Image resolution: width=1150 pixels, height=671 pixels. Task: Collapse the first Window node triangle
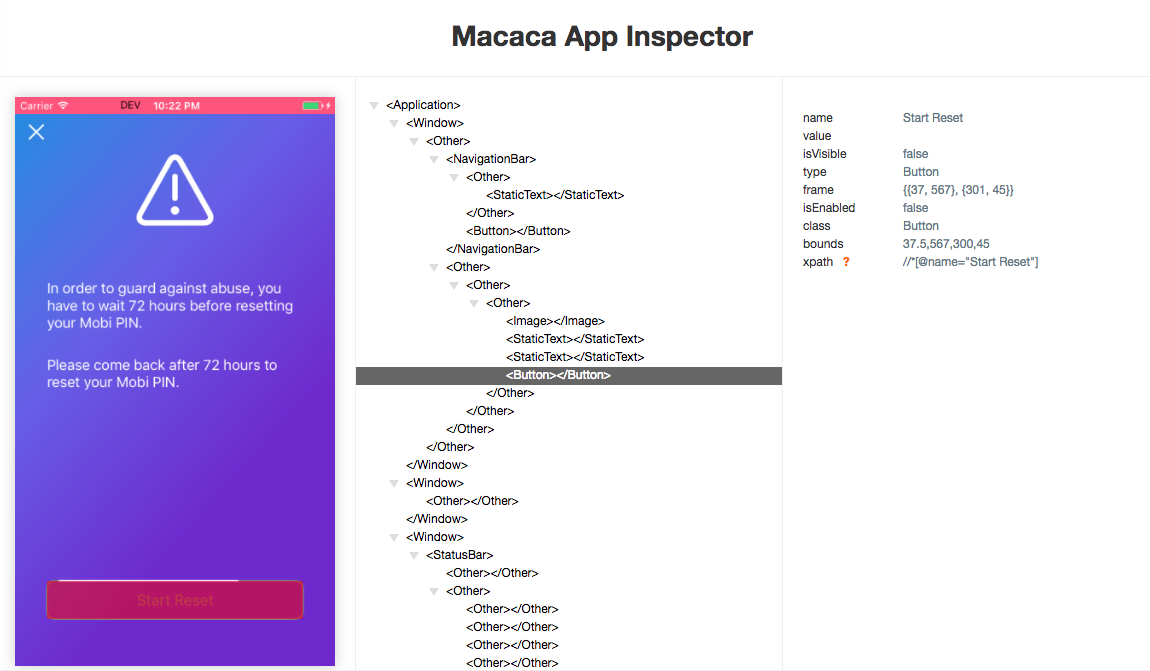[x=394, y=123]
